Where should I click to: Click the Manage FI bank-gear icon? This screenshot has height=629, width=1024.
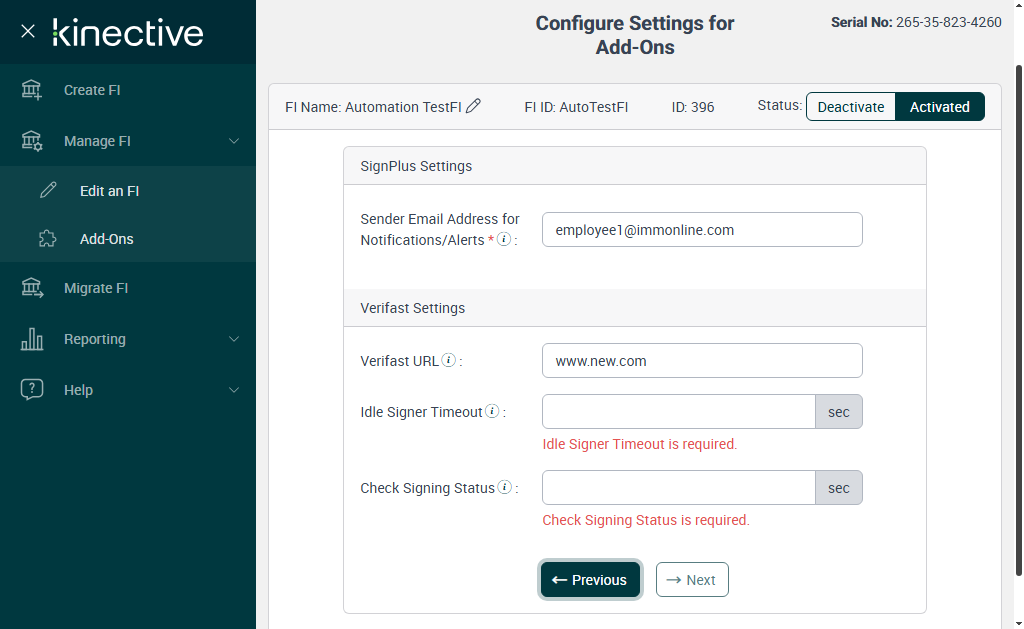pos(32,141)
